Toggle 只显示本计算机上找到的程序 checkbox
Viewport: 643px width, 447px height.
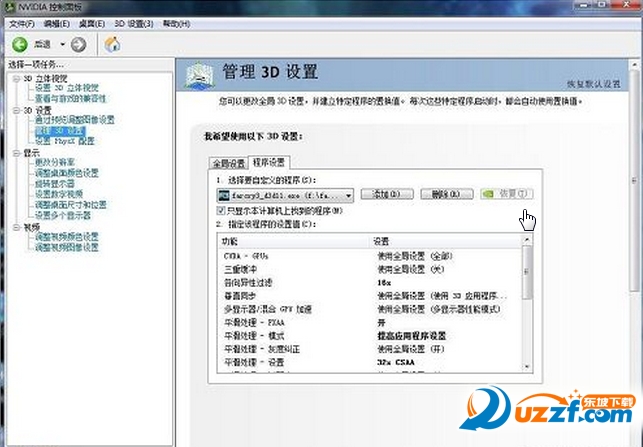click(221, 211)
